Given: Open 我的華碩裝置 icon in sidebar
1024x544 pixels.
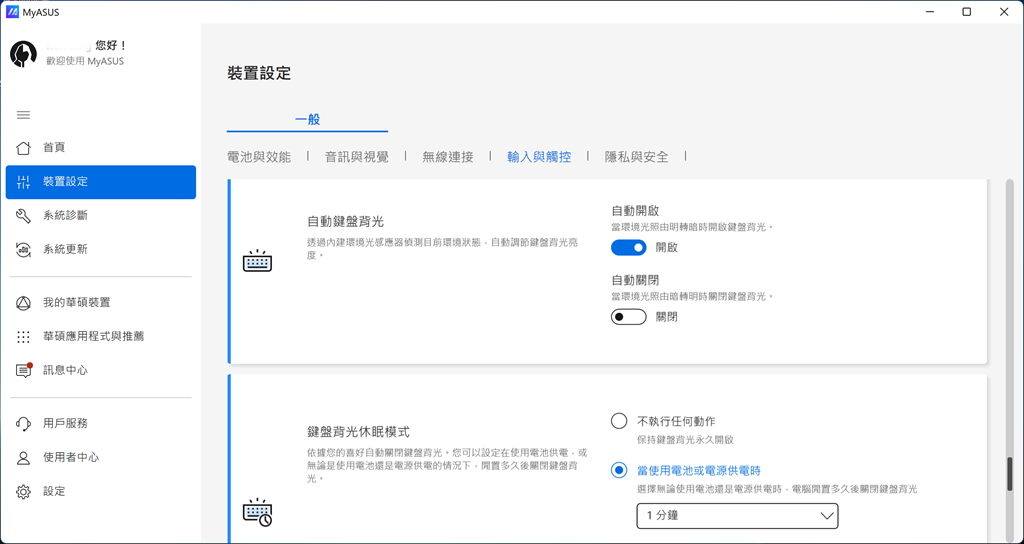Looking at the screenshot, I should 24,303.
